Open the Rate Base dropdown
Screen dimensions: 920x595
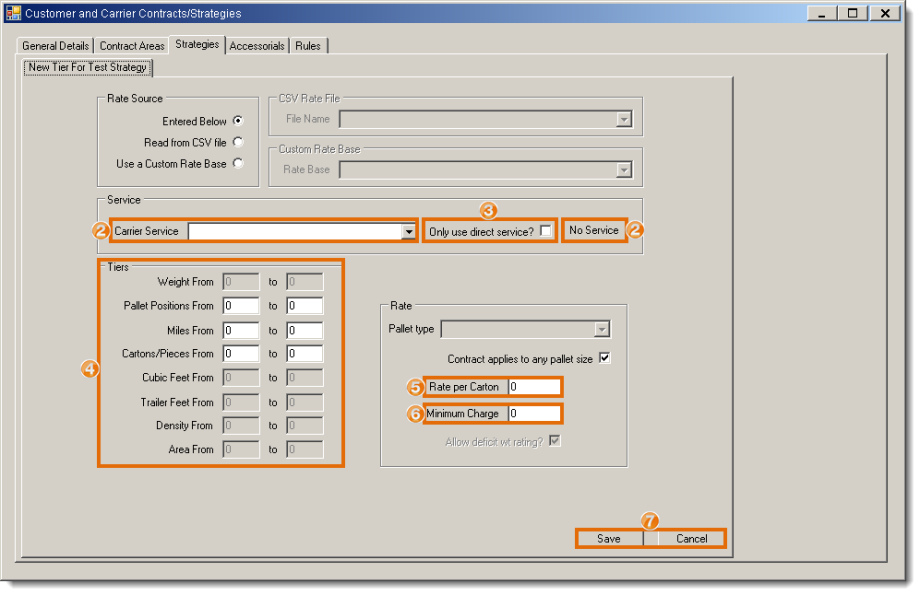click(624, 170)
